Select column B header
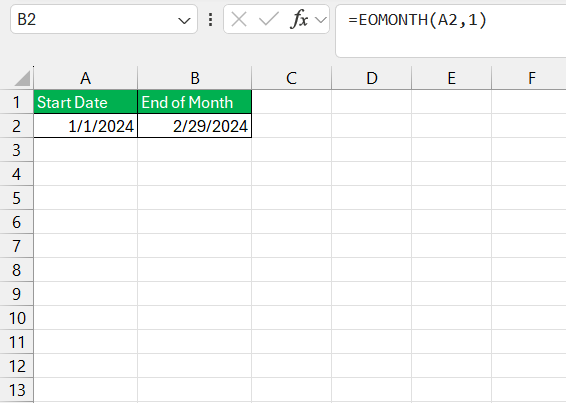566x403 pixels. click(x=195, y=78)
